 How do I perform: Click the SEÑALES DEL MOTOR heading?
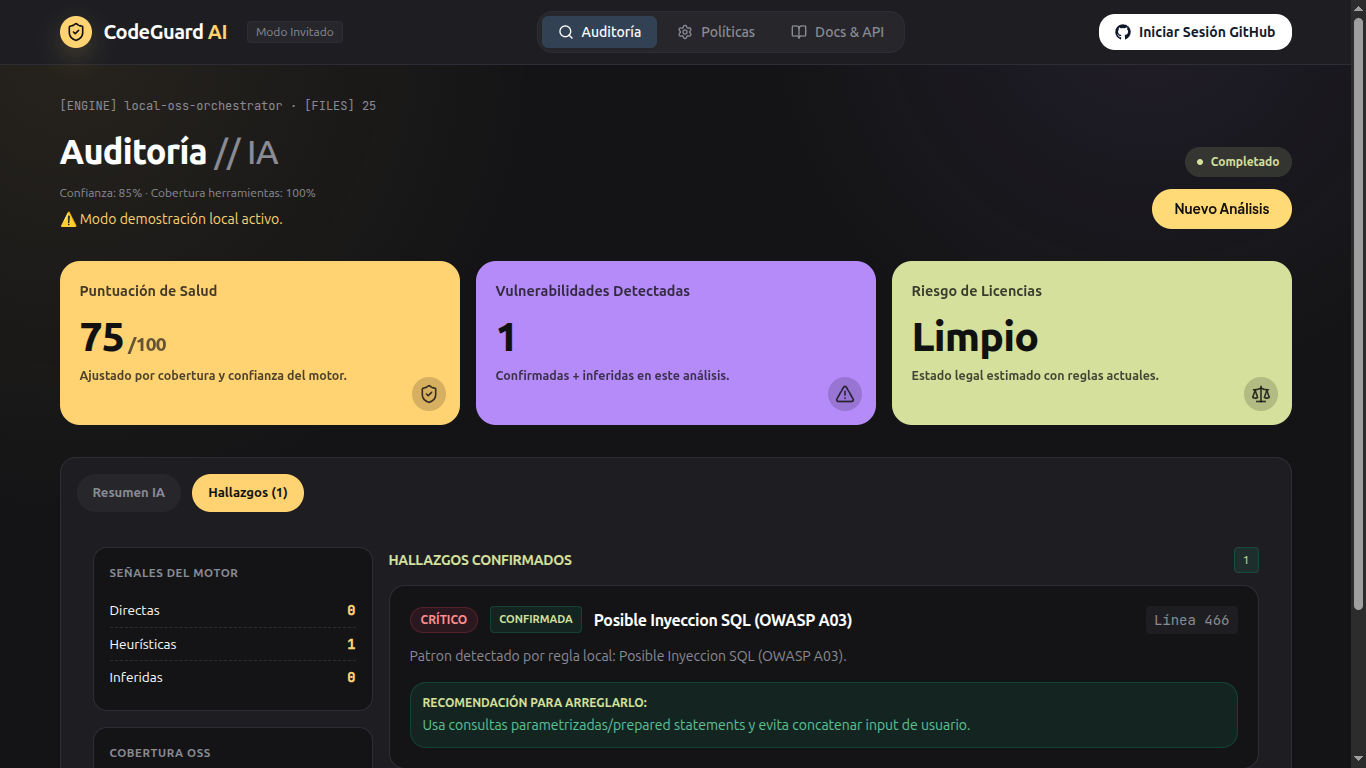pyautogui.click(x=174, y=573)
